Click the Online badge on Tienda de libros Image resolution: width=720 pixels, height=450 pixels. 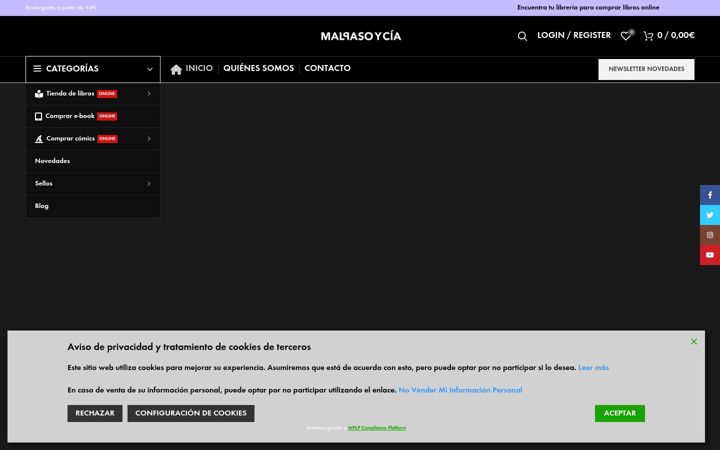tap(107, 94)
